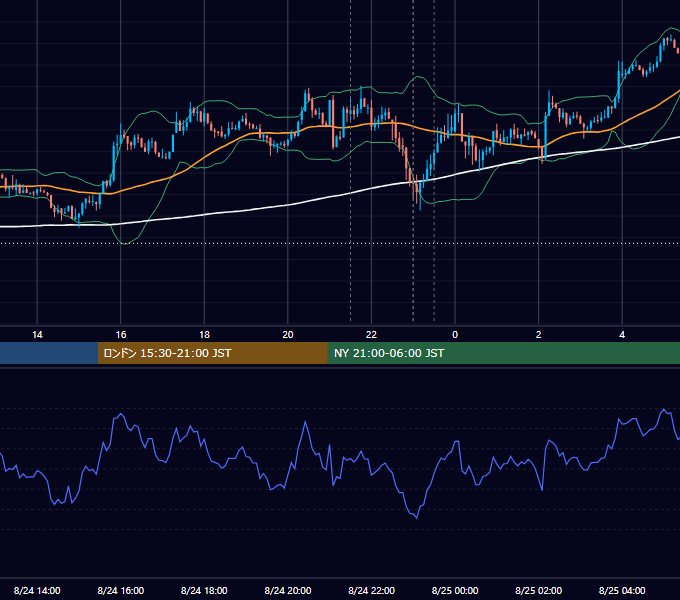Click the 8/25 04:00 date label
680x600 pixels.
click(622, 590)
